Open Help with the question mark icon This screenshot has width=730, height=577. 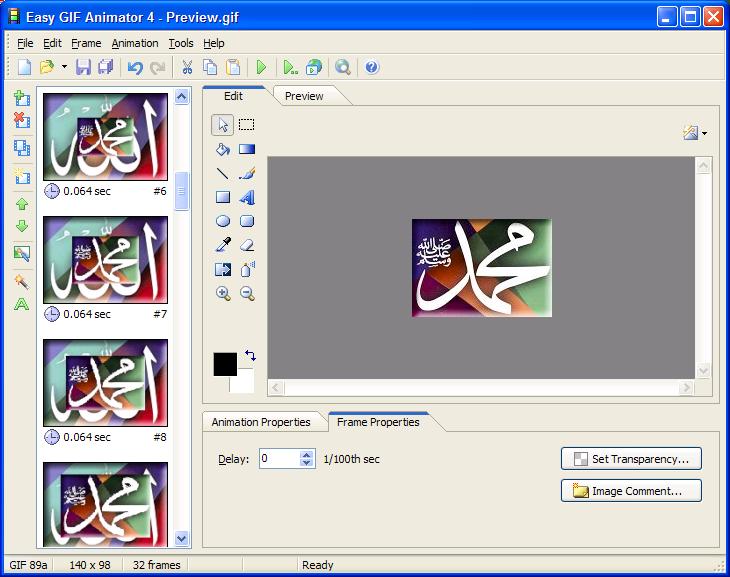[x=372, y=68]
